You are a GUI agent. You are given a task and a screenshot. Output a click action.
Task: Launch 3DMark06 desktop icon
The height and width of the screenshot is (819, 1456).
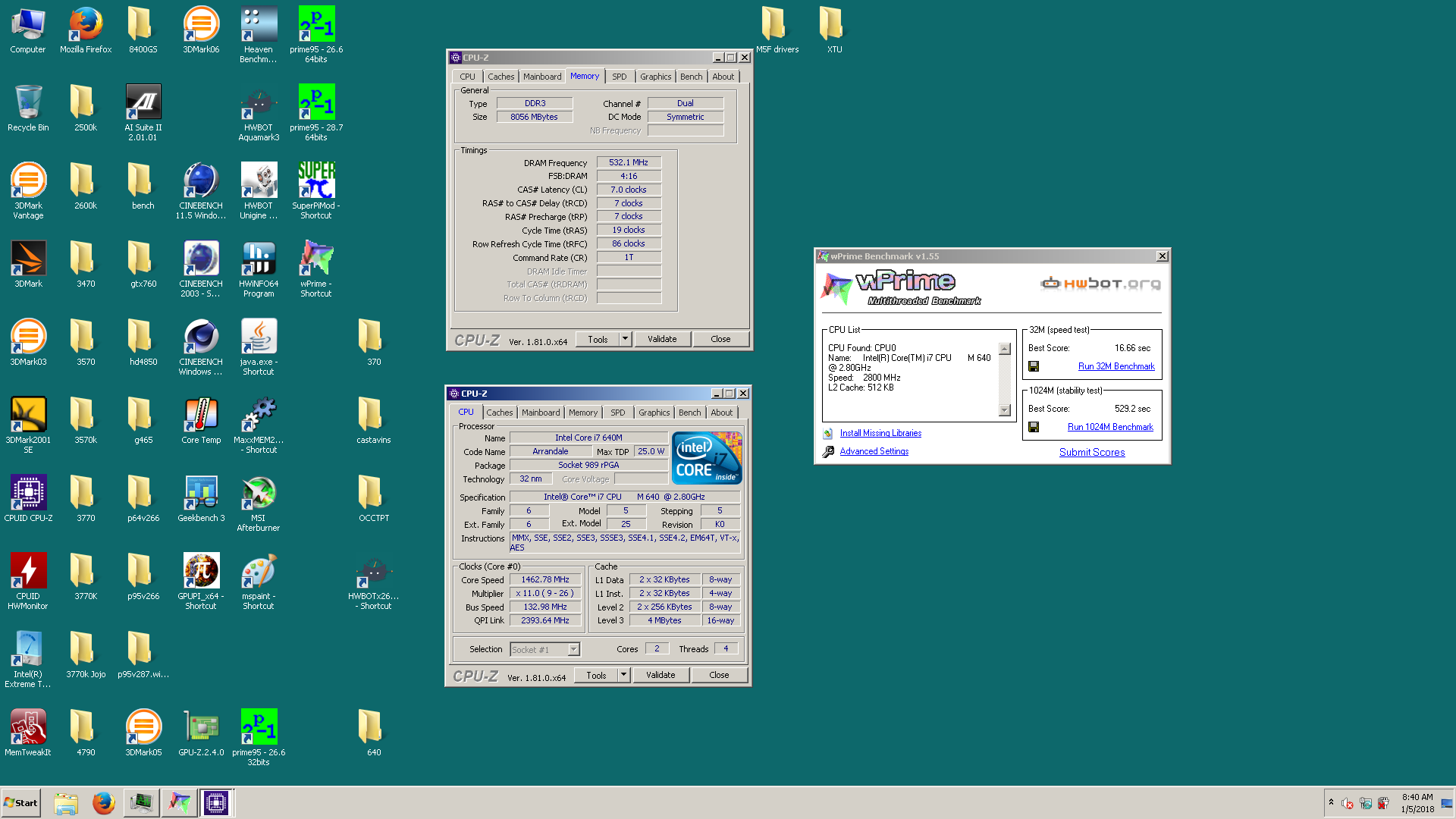click(x=201, y=31)
